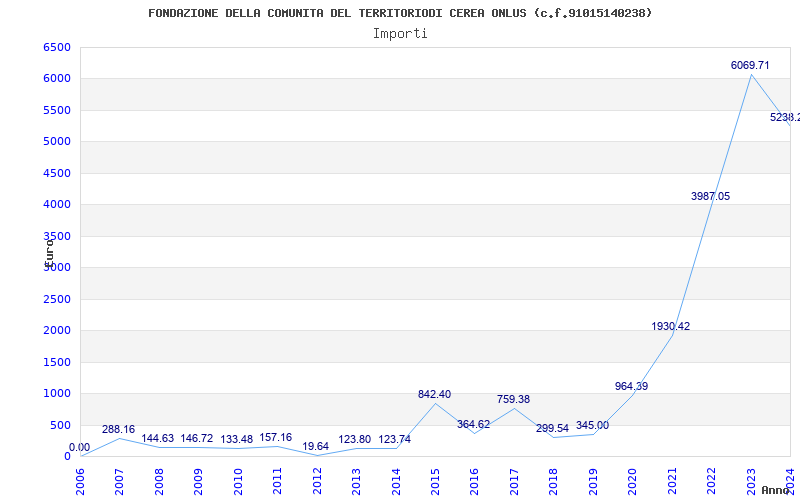Screen dimensions: 800x500
Task: Click data label 123.74
Action: (x=394, y=439)
